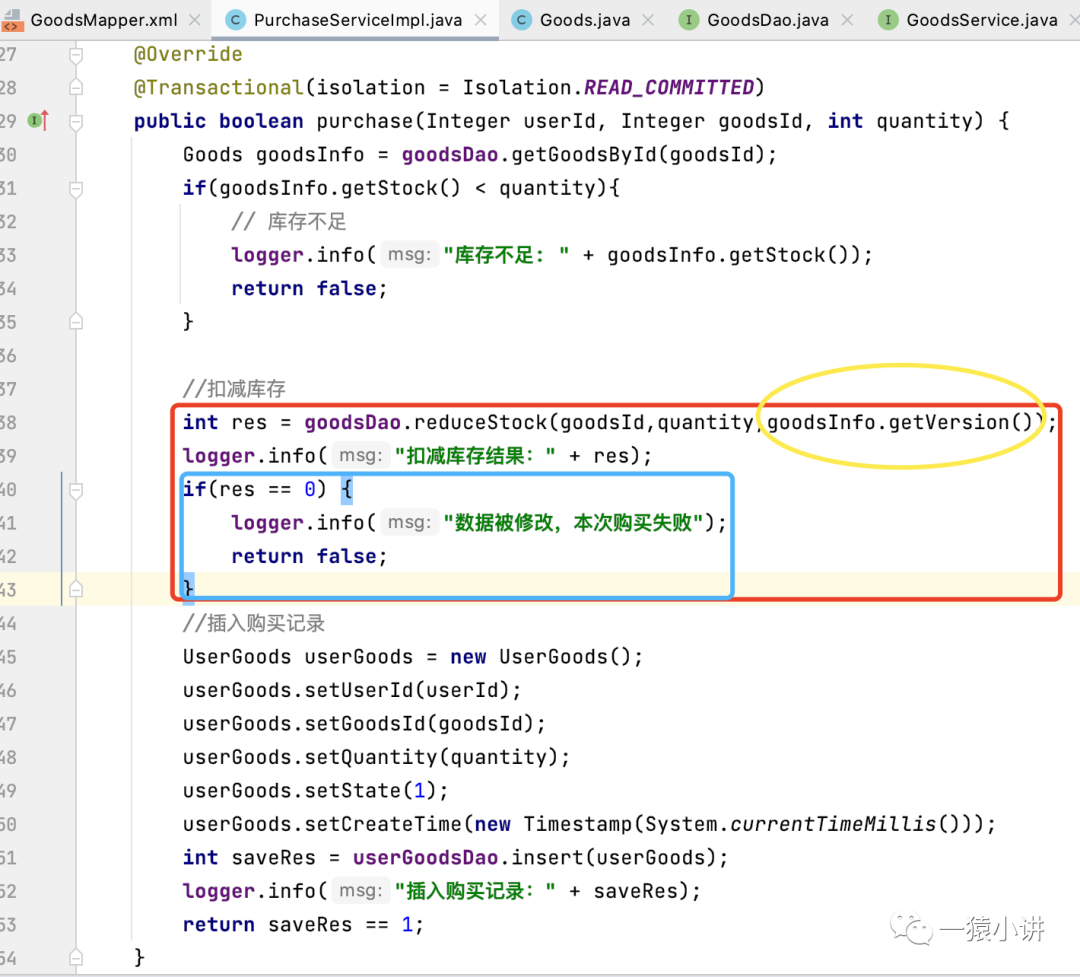
Task: Click on userGoods.setState(1) statement
Action: [315, 791]
